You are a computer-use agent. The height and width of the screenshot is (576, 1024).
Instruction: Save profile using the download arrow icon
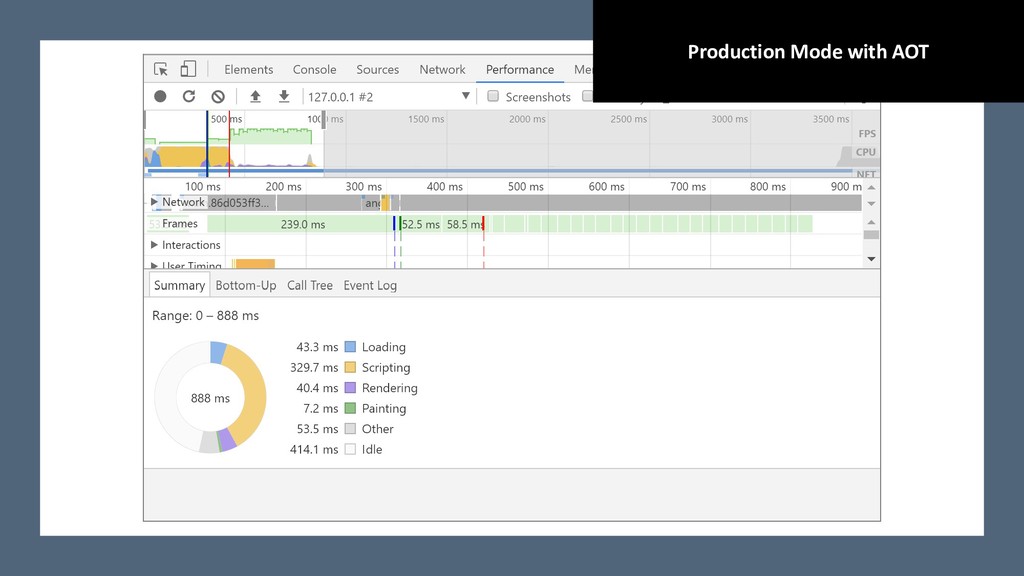pos(284,97)
